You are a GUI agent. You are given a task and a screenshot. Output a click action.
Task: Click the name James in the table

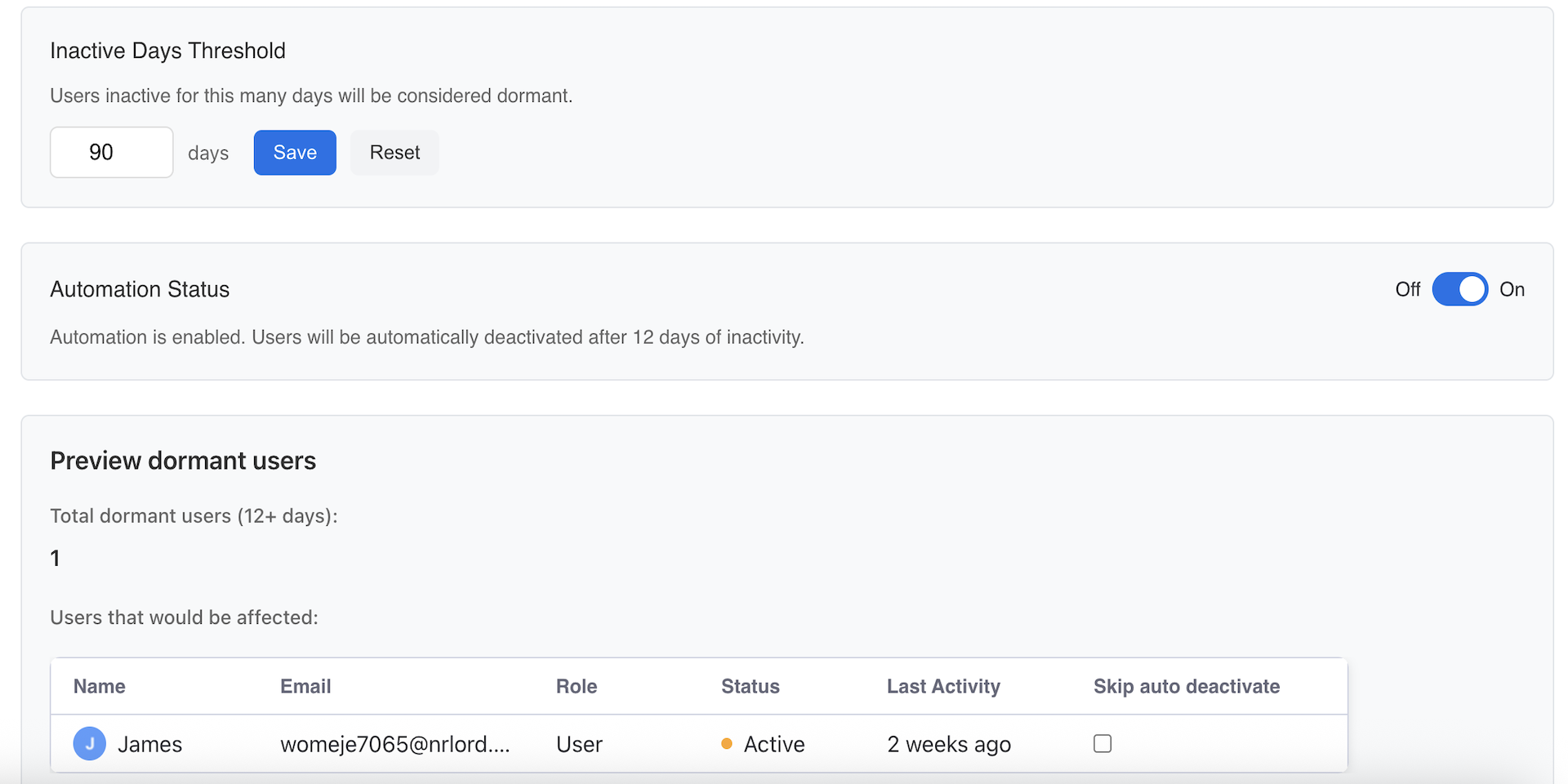[x=149, y=744]
